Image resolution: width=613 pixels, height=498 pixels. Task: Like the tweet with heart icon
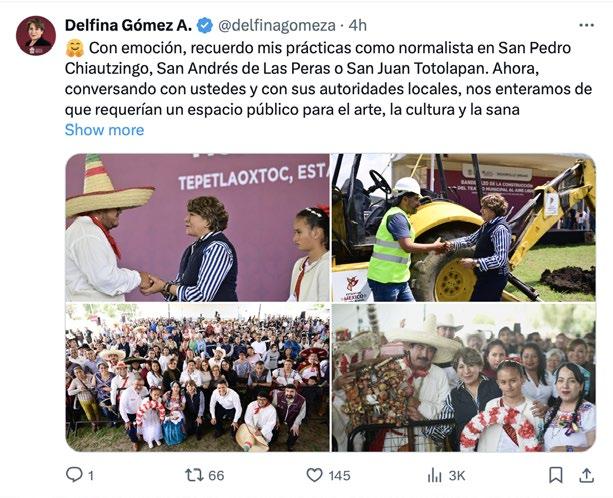[x=314, y=475]
